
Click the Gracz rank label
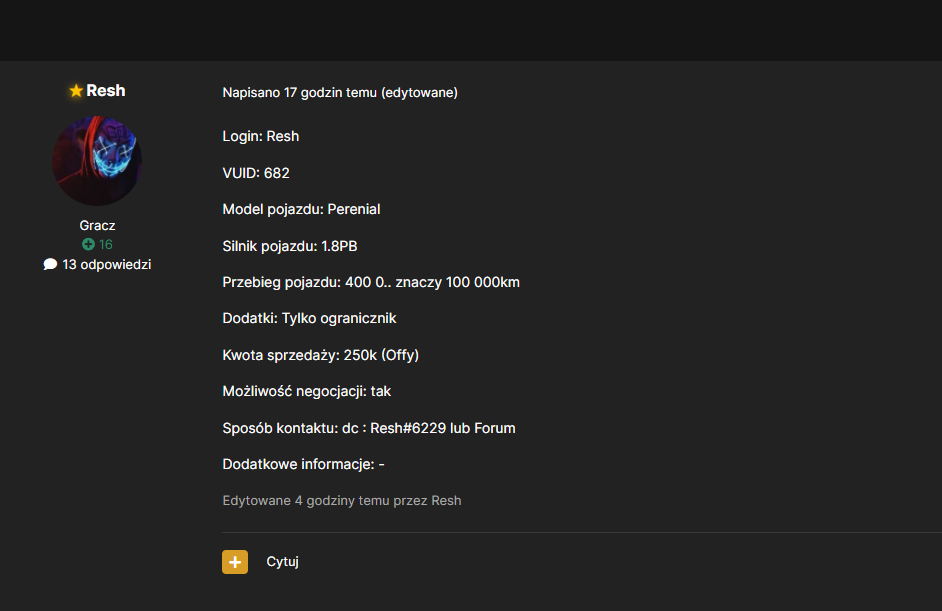[x=97, y=225]
